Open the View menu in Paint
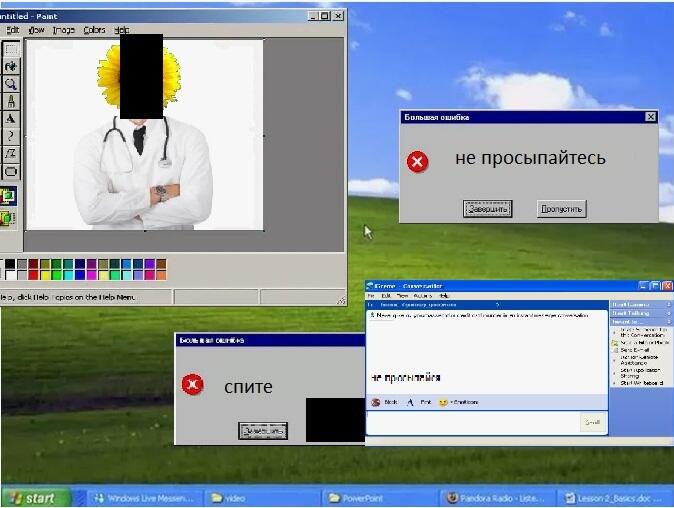The width and height of the screenshot is (674, 508). pyautogui.click(x=37, y=30)
